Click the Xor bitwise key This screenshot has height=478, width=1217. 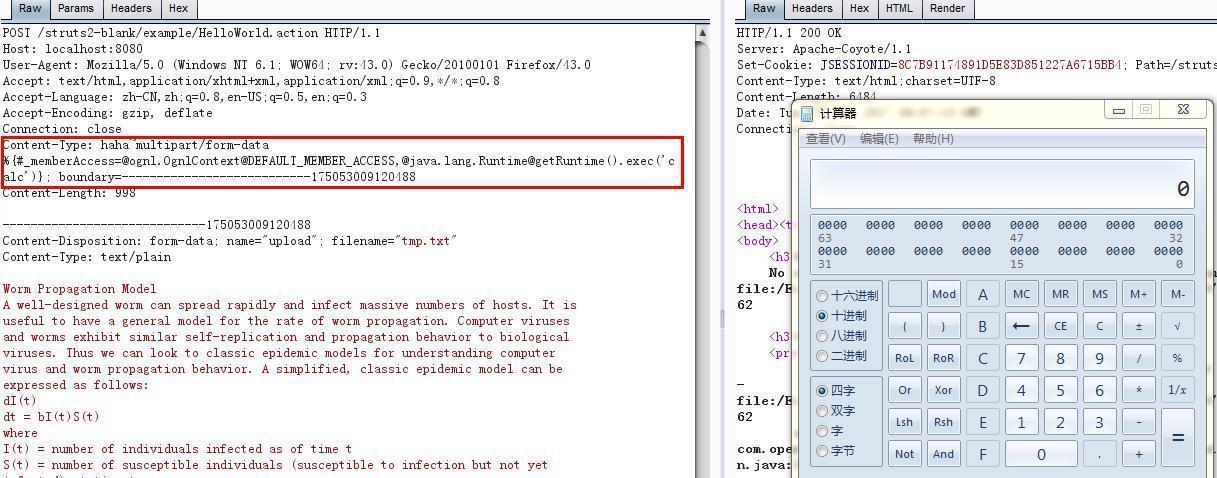943,390
